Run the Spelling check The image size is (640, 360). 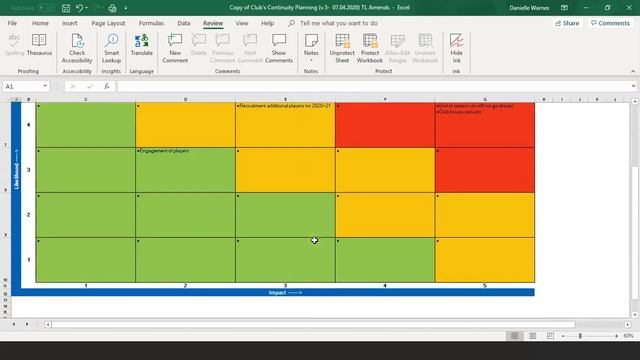pyautogui.click(x=14, y=45)
